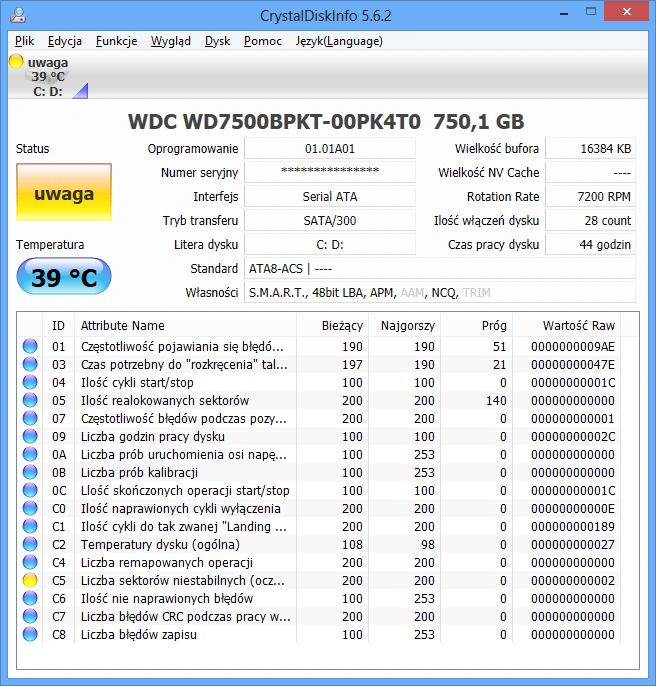Click the 39 °C temperature button
This screenshot has height=686, width=656.
pyautogui.click(x=64, y=276)
